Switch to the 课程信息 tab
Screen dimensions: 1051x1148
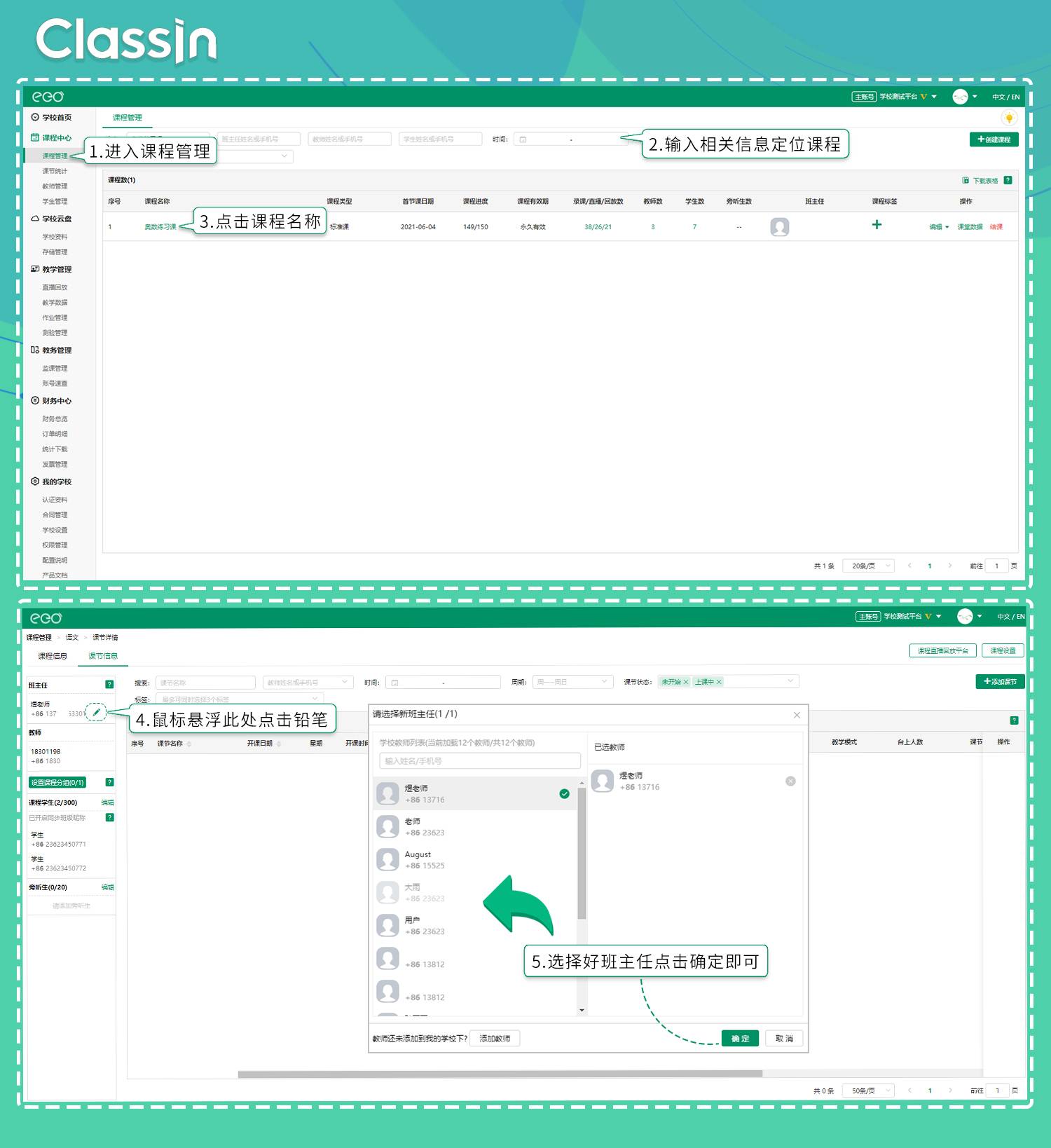click(x=53, y=656)
